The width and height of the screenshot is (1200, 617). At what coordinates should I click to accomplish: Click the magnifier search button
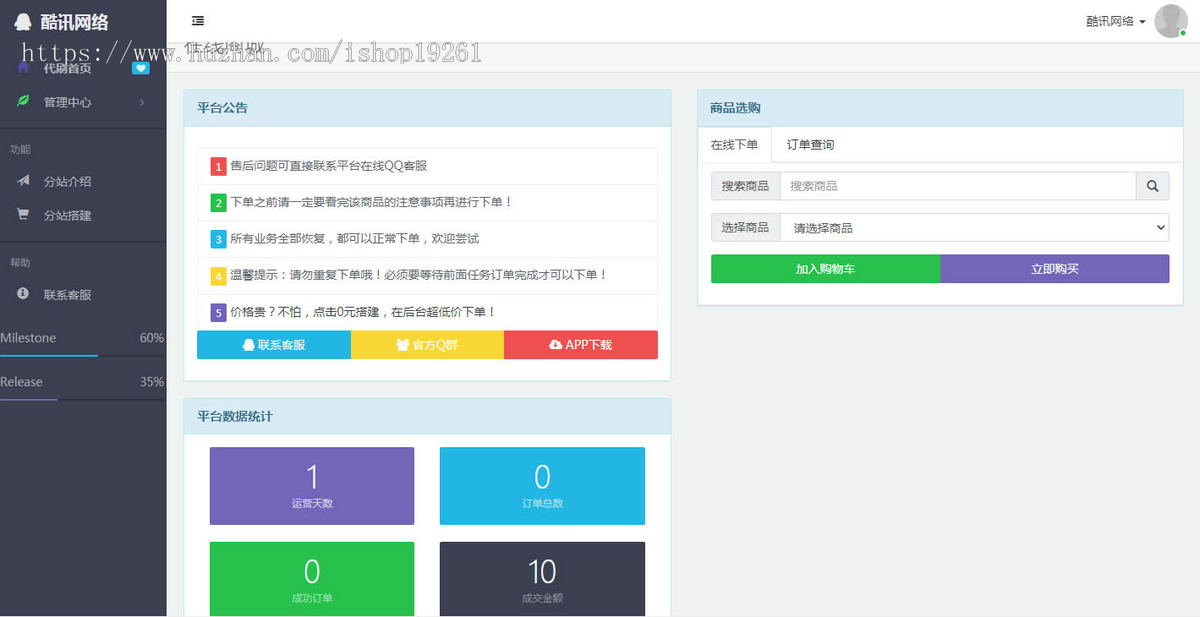(1152, 186)
